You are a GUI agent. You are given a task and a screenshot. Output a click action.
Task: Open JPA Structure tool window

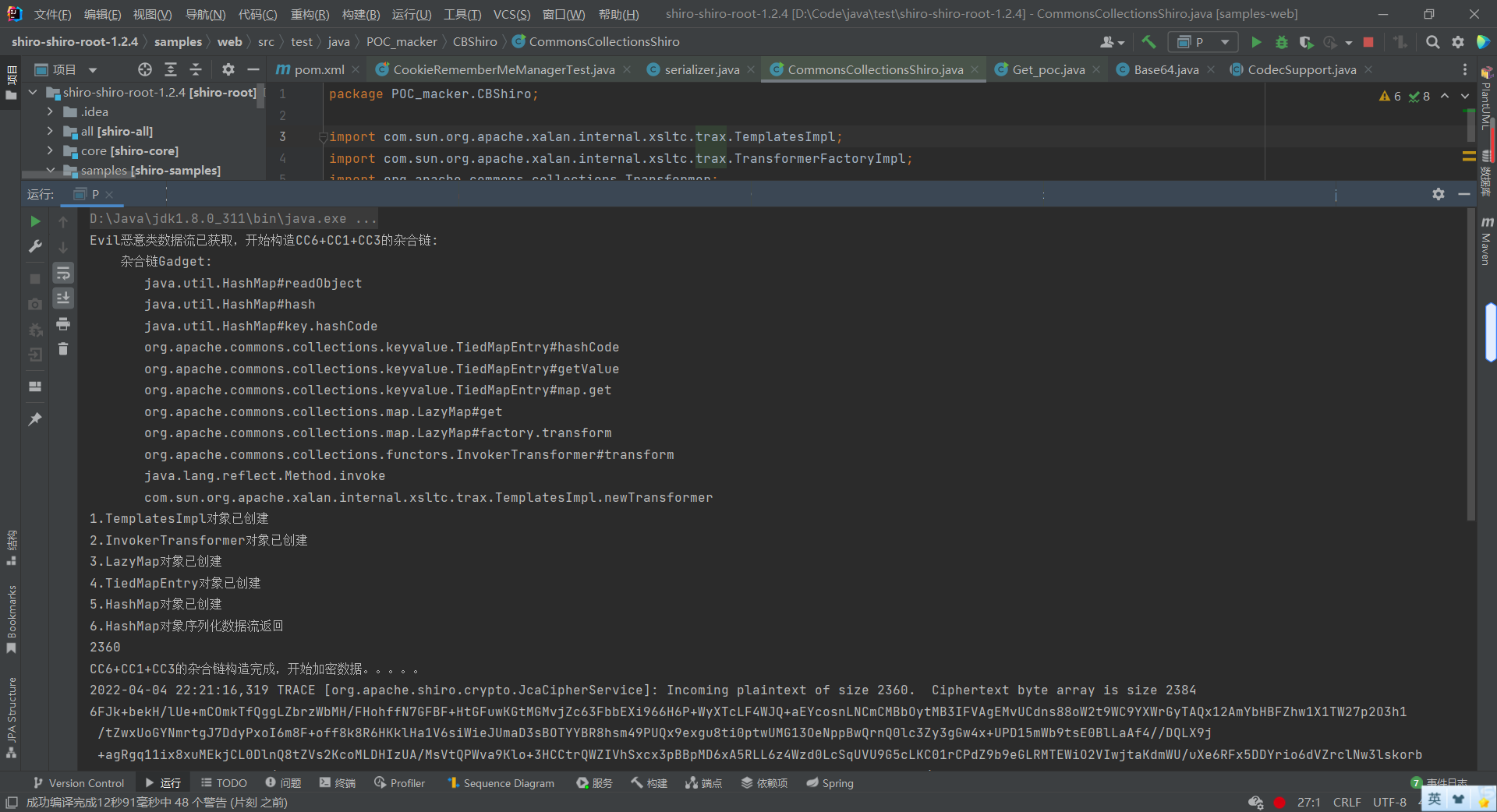[x=11, y=717]
